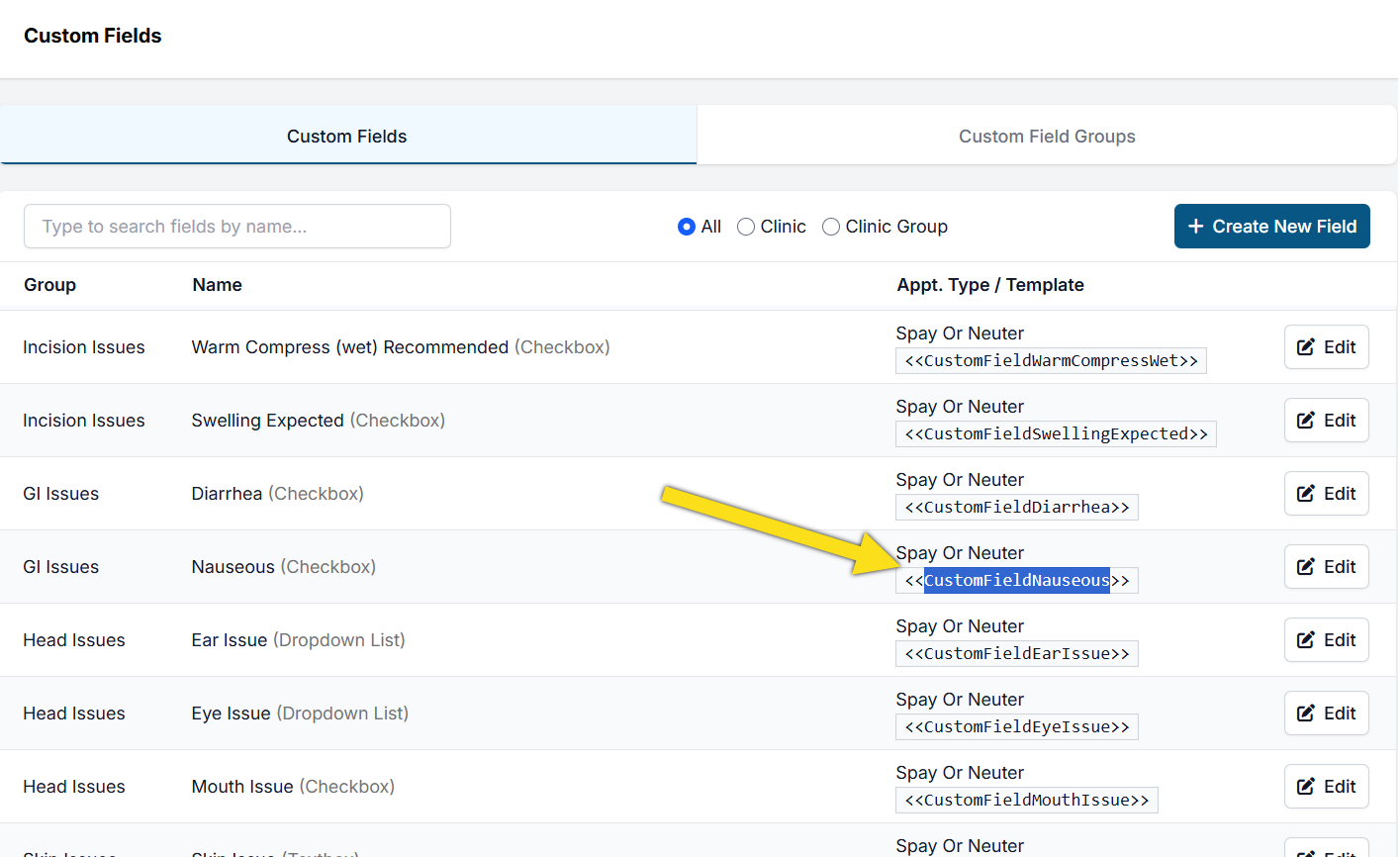The height and width of the screenshot is (857, 1400).
Task: Select the Clinic Group radio filter
Action: pos(831,227)
